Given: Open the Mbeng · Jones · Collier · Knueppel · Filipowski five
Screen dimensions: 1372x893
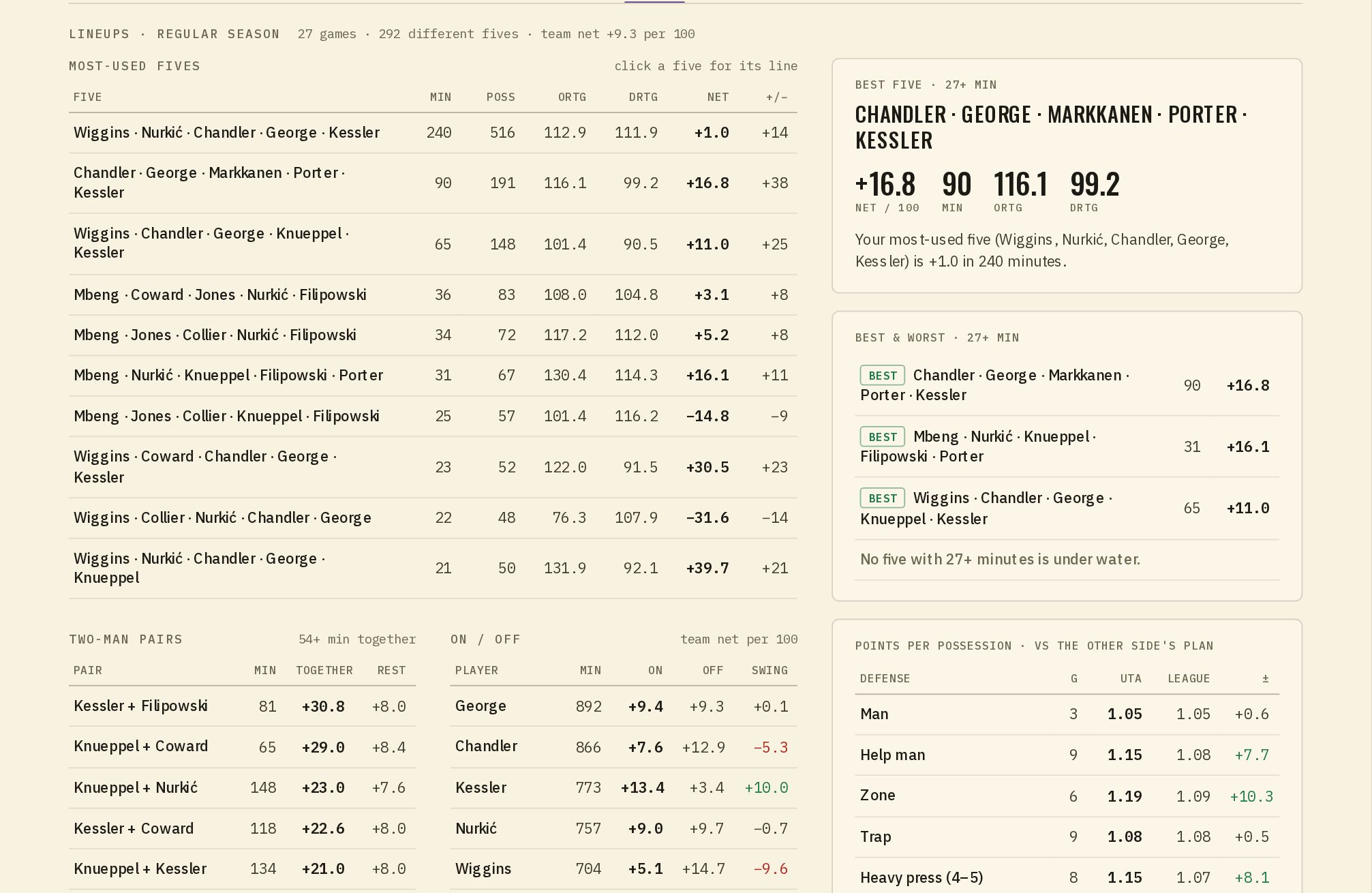Looking at the screenshot, I should point(433,417).
